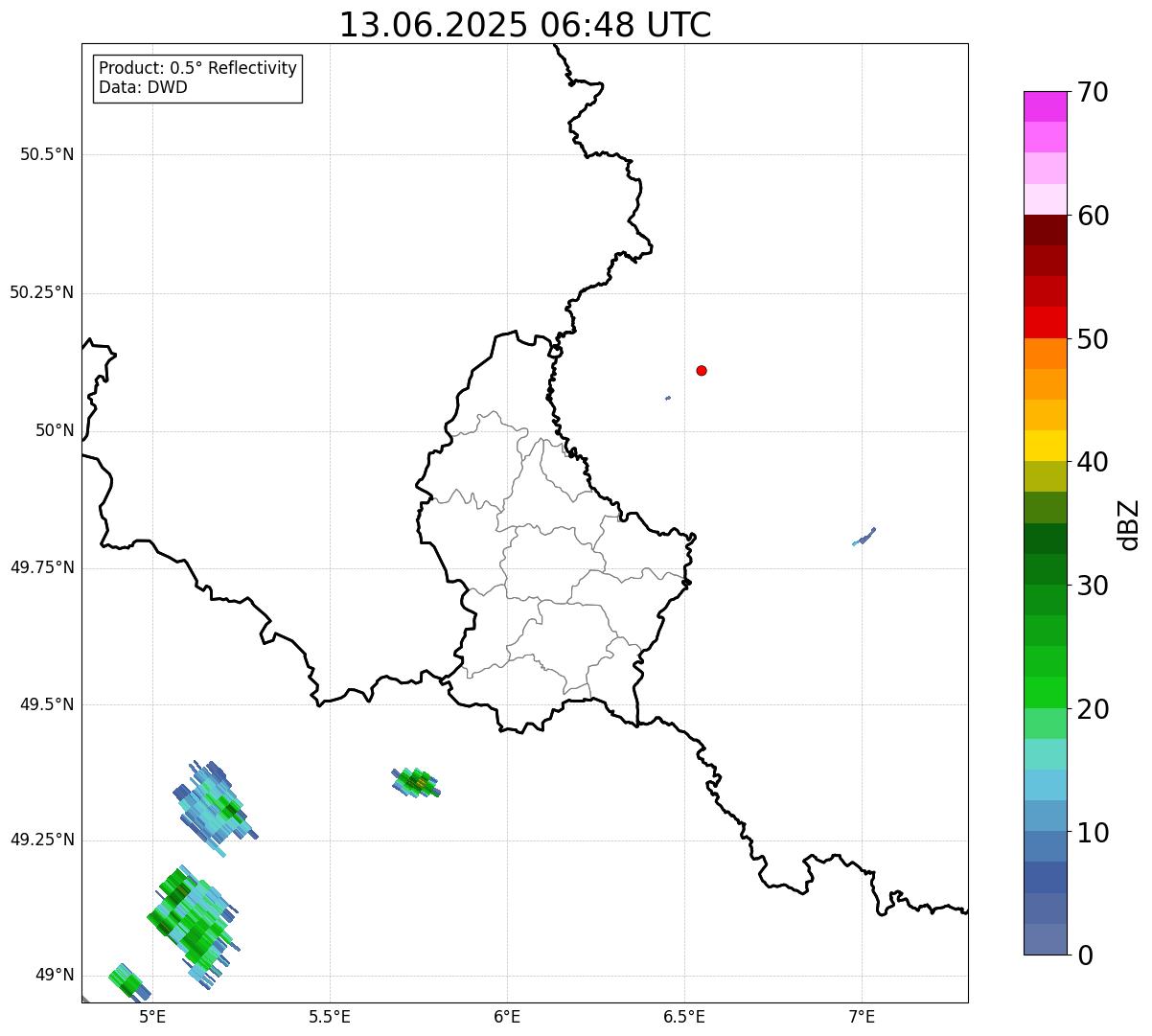Image resolution: width=1152 pixels, height=1036 pixels.
Task: Click the 50.5°N latitude label
Action: (47, 154)
